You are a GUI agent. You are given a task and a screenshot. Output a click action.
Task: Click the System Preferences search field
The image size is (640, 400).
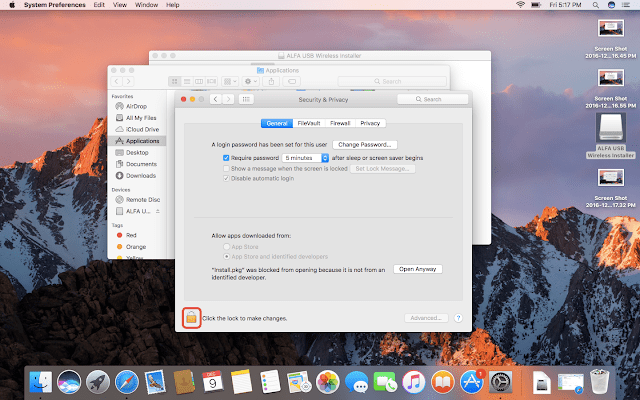coord(432,100)
